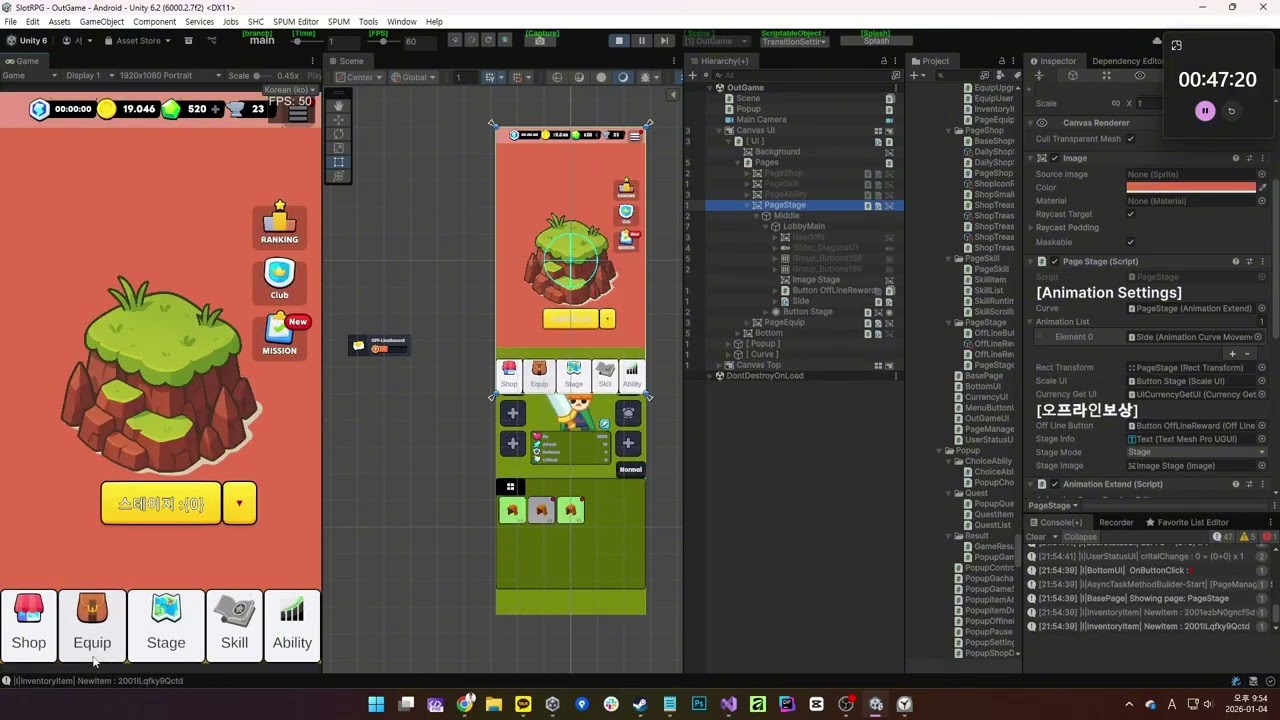This screenshot has height=720, width=1280.
Task: Open the GameObject menu
Action: [x=102, y=21]
